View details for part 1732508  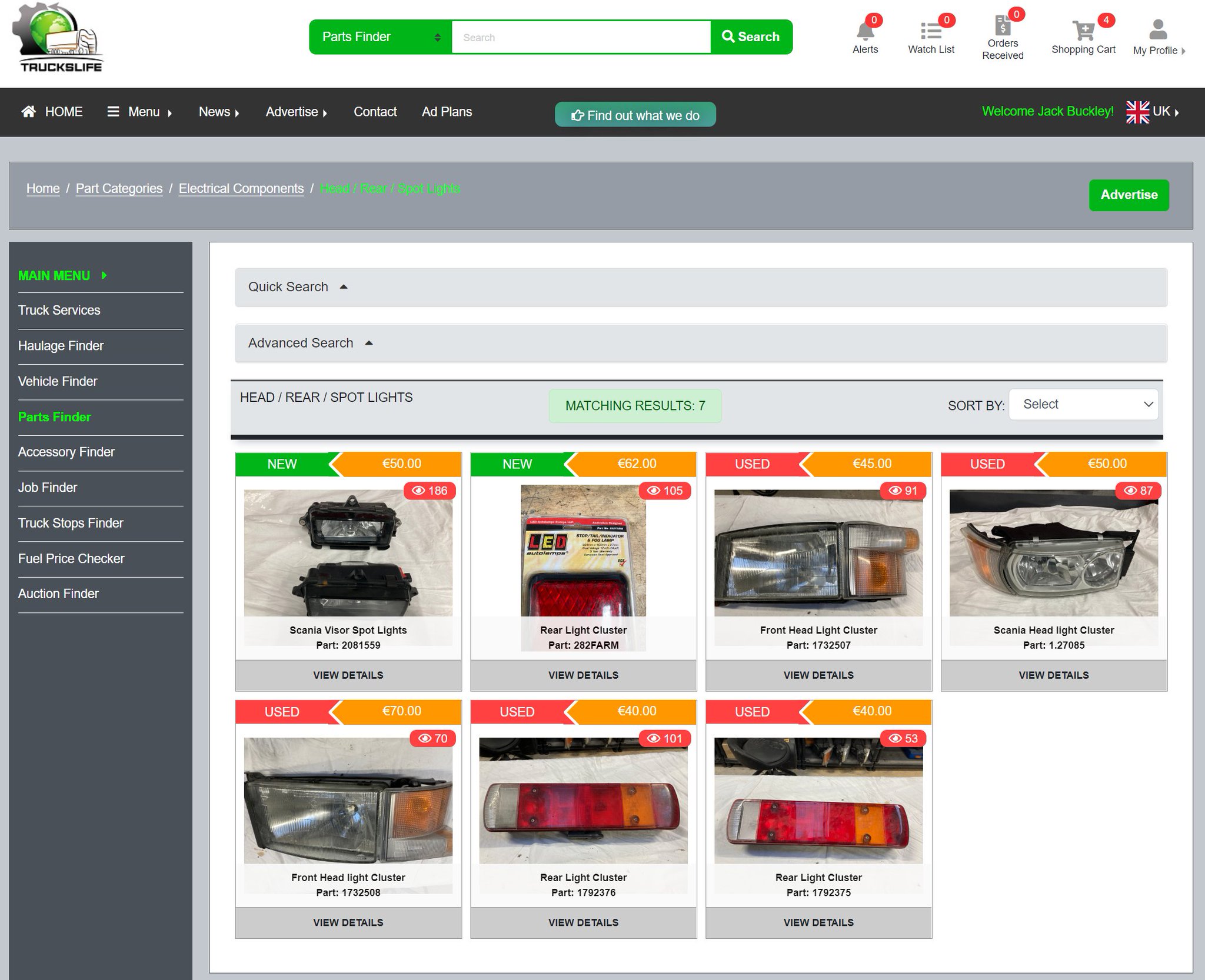[x=348, y=922]
